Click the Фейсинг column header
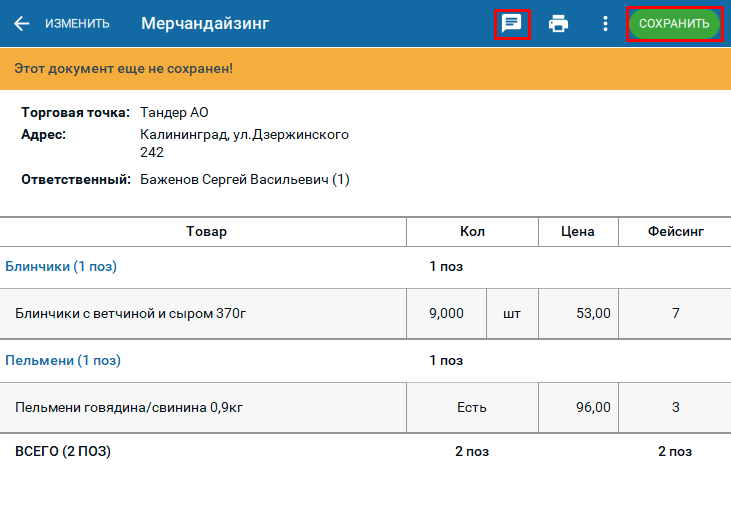This screenshot has width=731, height=527. [675, 231]
